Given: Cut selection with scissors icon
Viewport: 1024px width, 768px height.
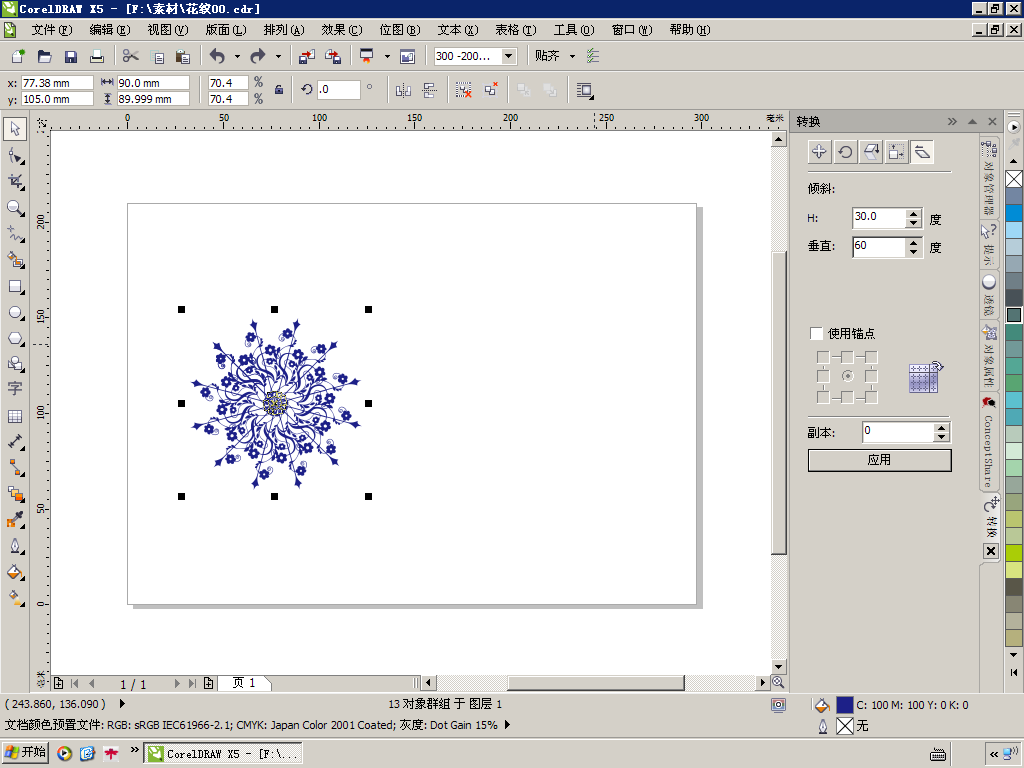Looking at the screenshot, I should point(131,56).
